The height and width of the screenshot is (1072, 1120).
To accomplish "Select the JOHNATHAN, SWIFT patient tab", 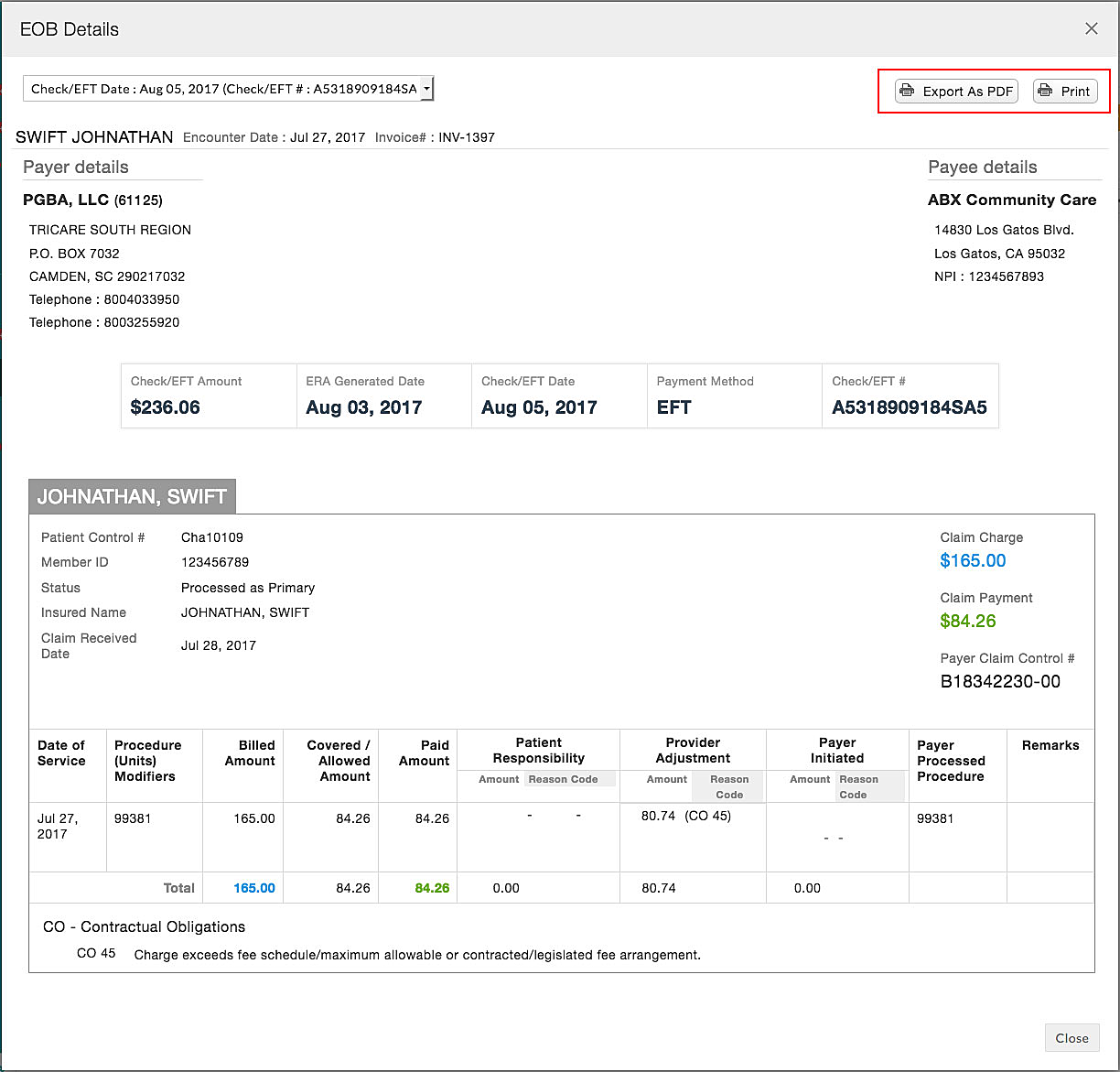I will click(x=132, y=496).
